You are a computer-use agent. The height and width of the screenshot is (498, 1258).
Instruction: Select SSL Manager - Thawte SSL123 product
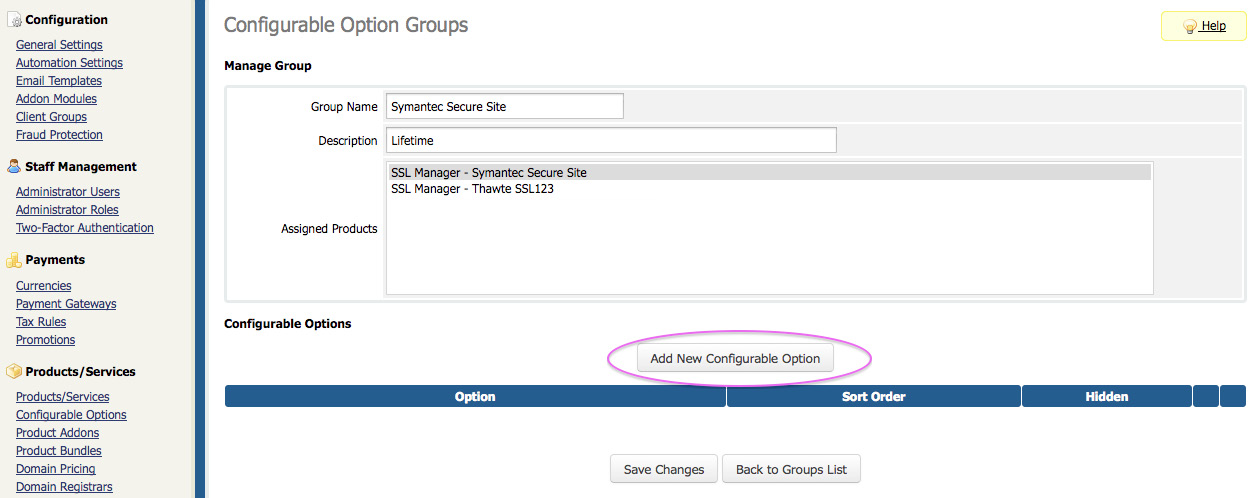point(769,188)
